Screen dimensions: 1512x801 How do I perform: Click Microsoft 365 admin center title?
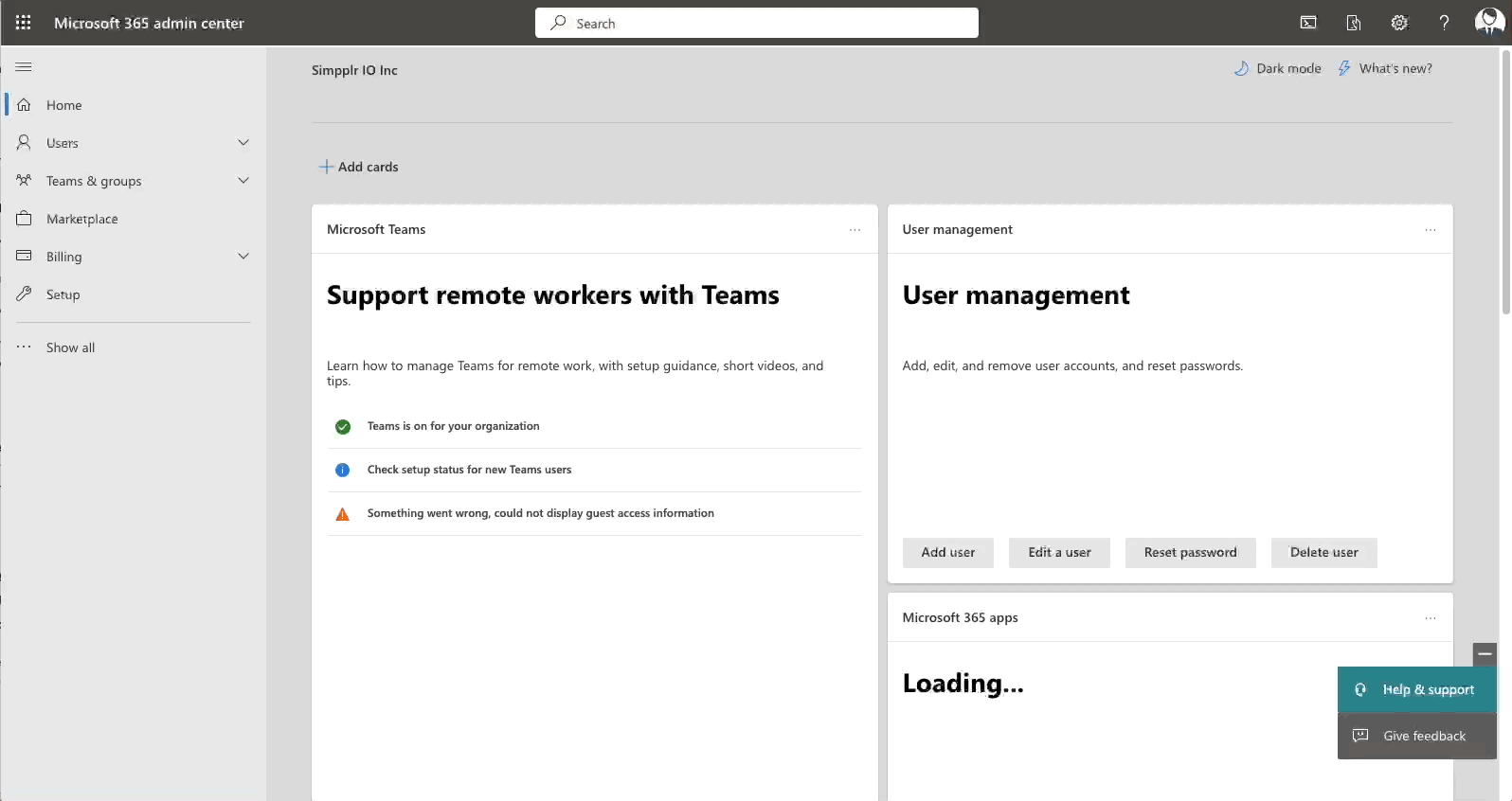tap(149, 23)
